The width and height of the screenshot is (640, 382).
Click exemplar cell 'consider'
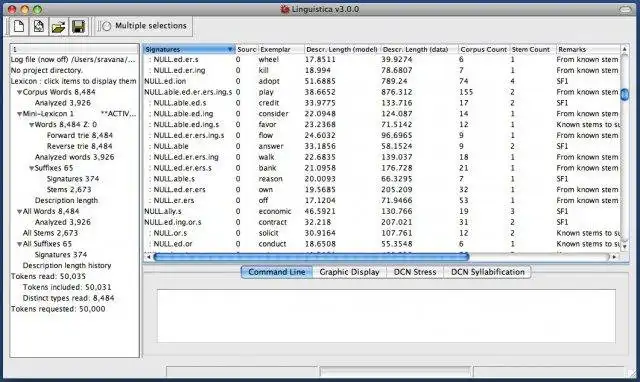click(x=273, y=113)
